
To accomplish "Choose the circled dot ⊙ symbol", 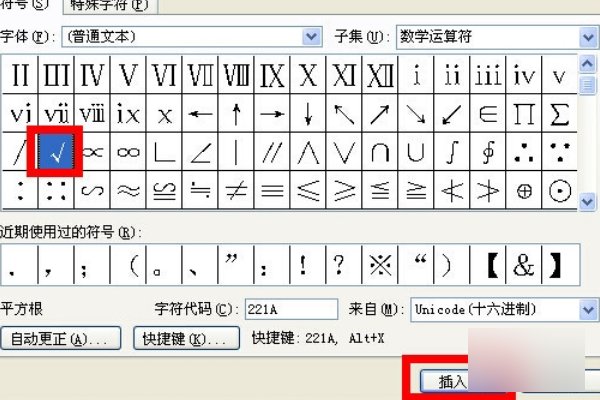I will (559, 190).
